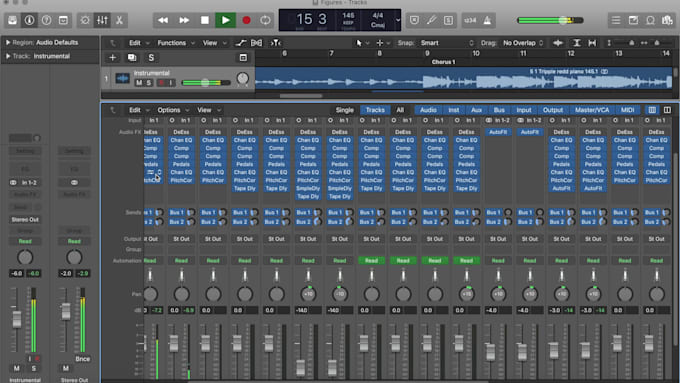Click the plus New Tracks button
The height and width of the screenshot is (383, 680).
[112, 57]
